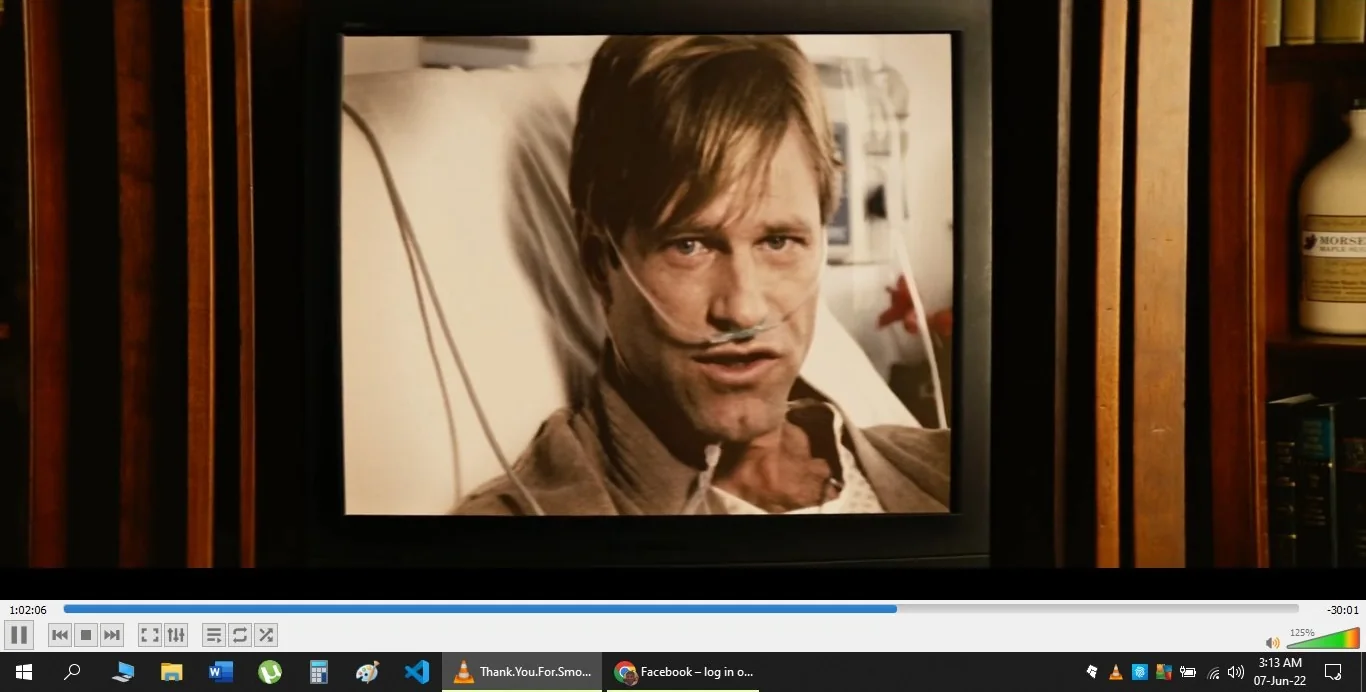Viewport: 1366px width, 692px height.
Task: Open fingerprint app tray icon
Action: 1140,672
